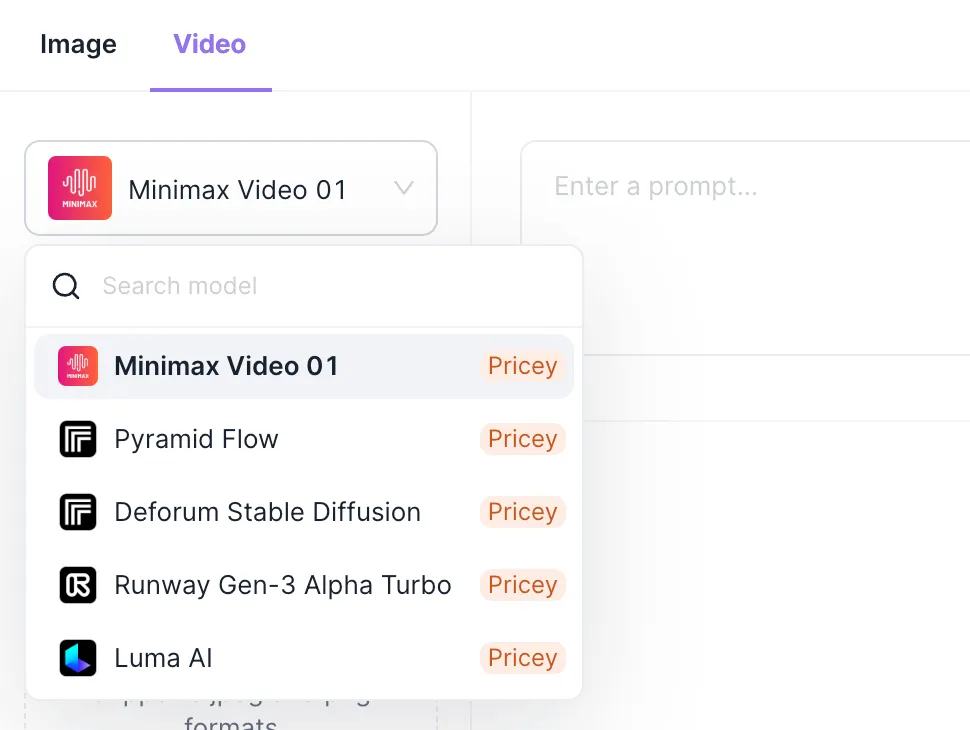
Task: Select Pyramid Flow model option
Action: [x=197, y=439]
